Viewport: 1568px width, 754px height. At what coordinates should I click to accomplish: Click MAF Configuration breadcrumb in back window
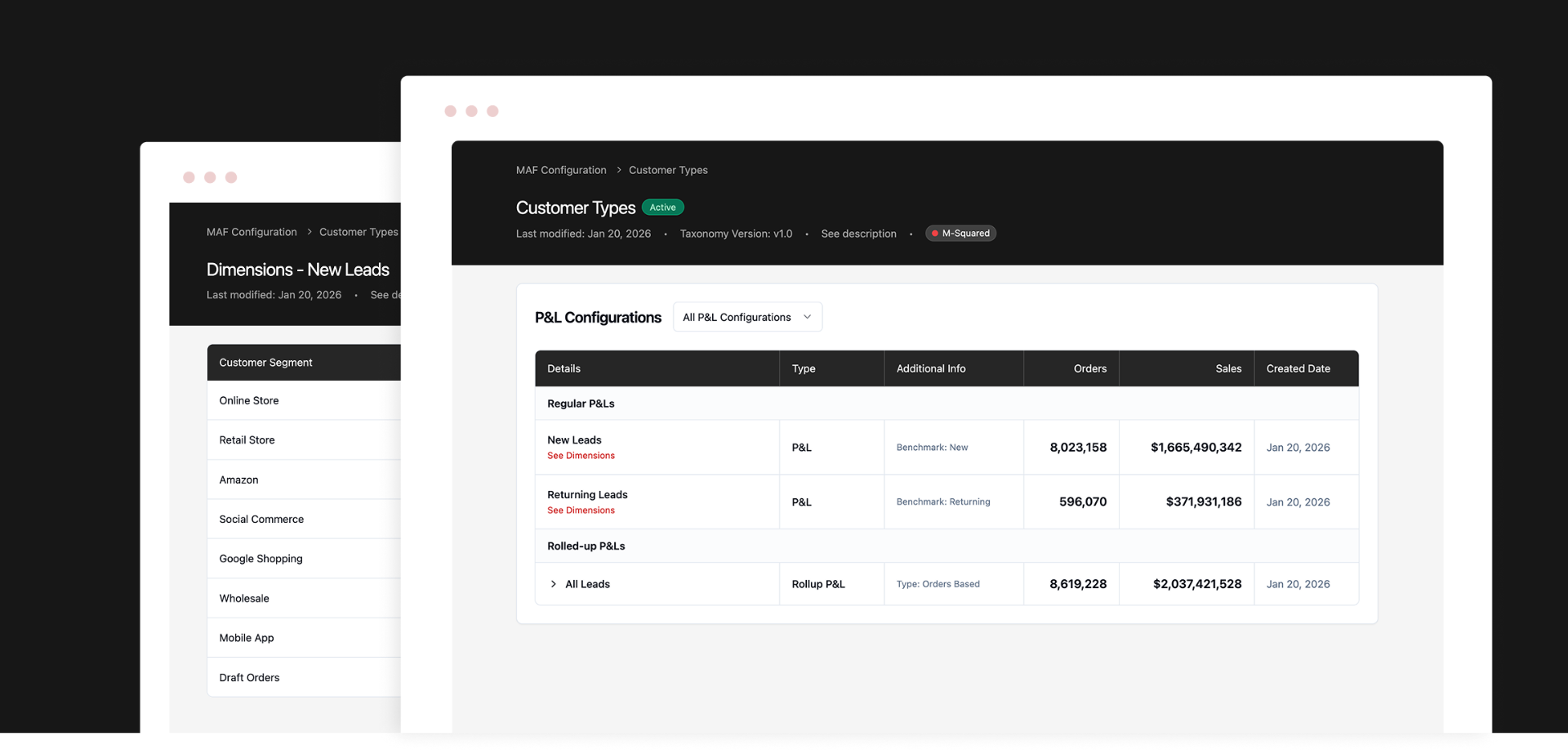pyautogui.click(x=252, y=232)
